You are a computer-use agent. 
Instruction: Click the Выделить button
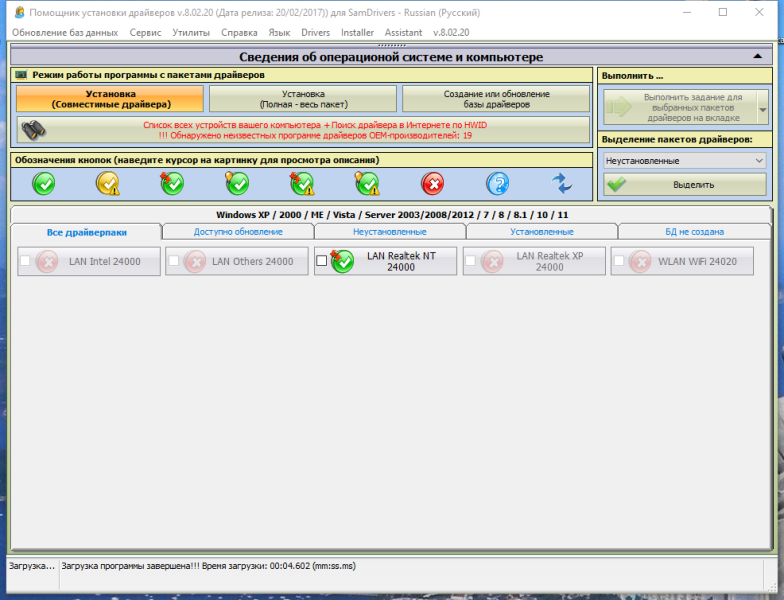[684, 184]
